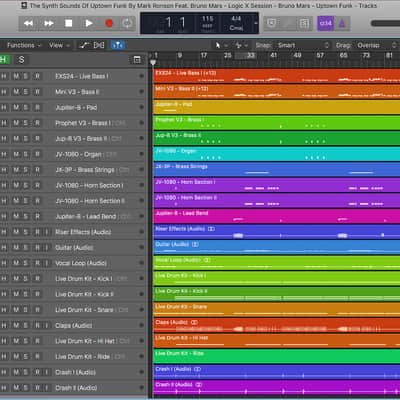Open the secondary tool menu chevron
Image resolution: width=400 pixels, height=400 pixels.
tap(246, 45)
